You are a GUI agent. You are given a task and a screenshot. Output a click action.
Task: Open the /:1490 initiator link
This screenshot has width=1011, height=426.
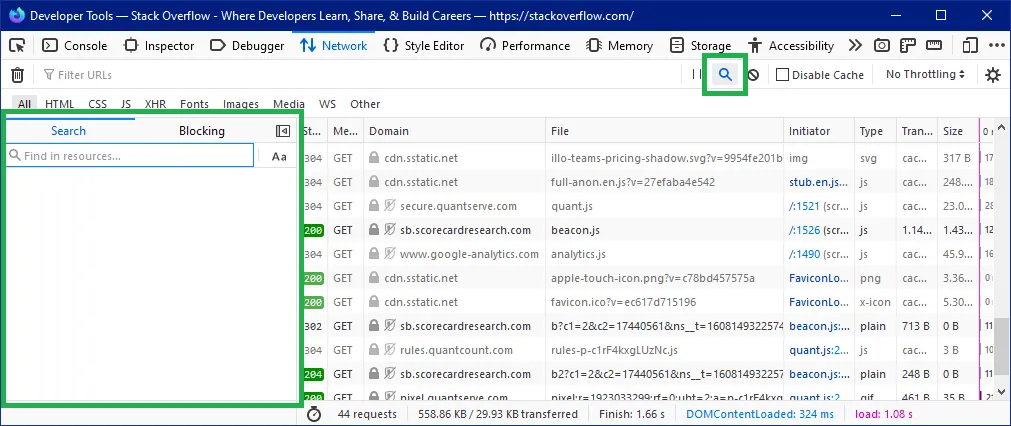[805, 254]
